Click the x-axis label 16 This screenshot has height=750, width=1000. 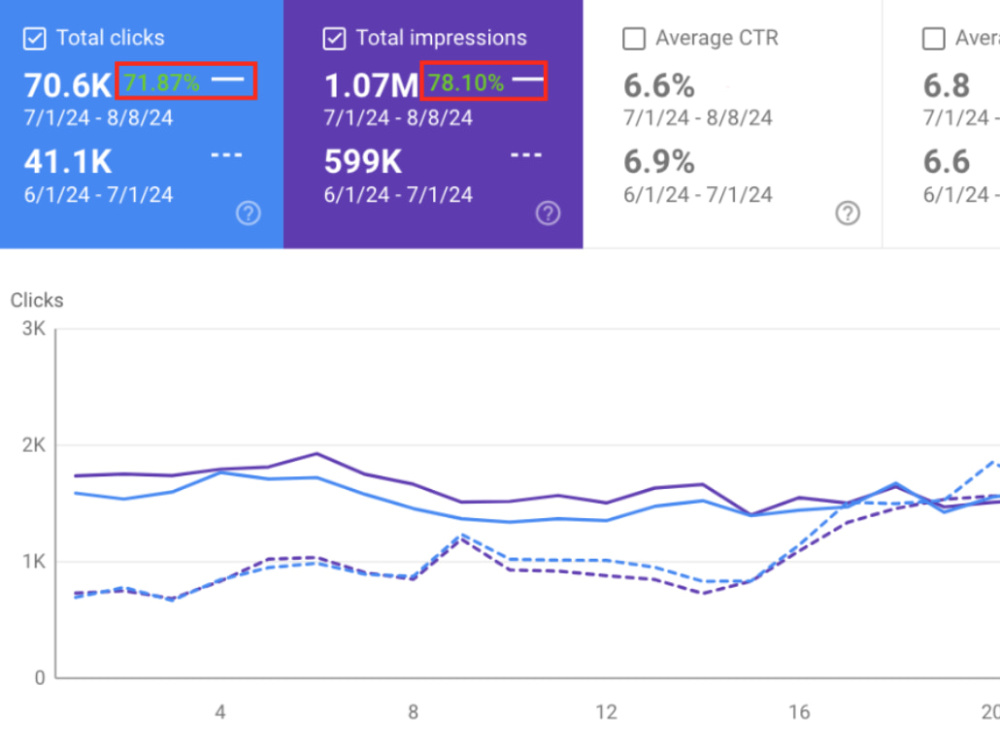coord(800,712)
